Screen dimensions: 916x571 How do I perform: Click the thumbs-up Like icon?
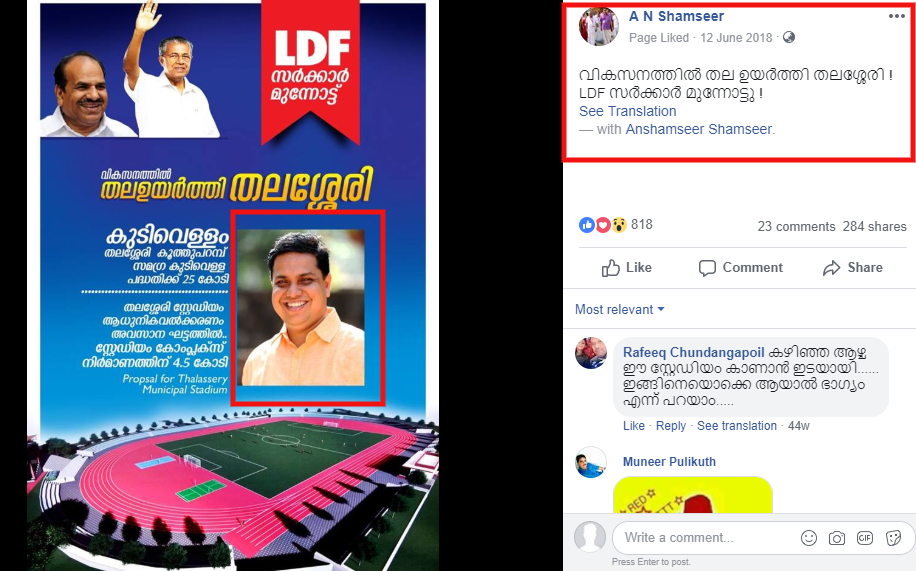[x=610, y=268]
